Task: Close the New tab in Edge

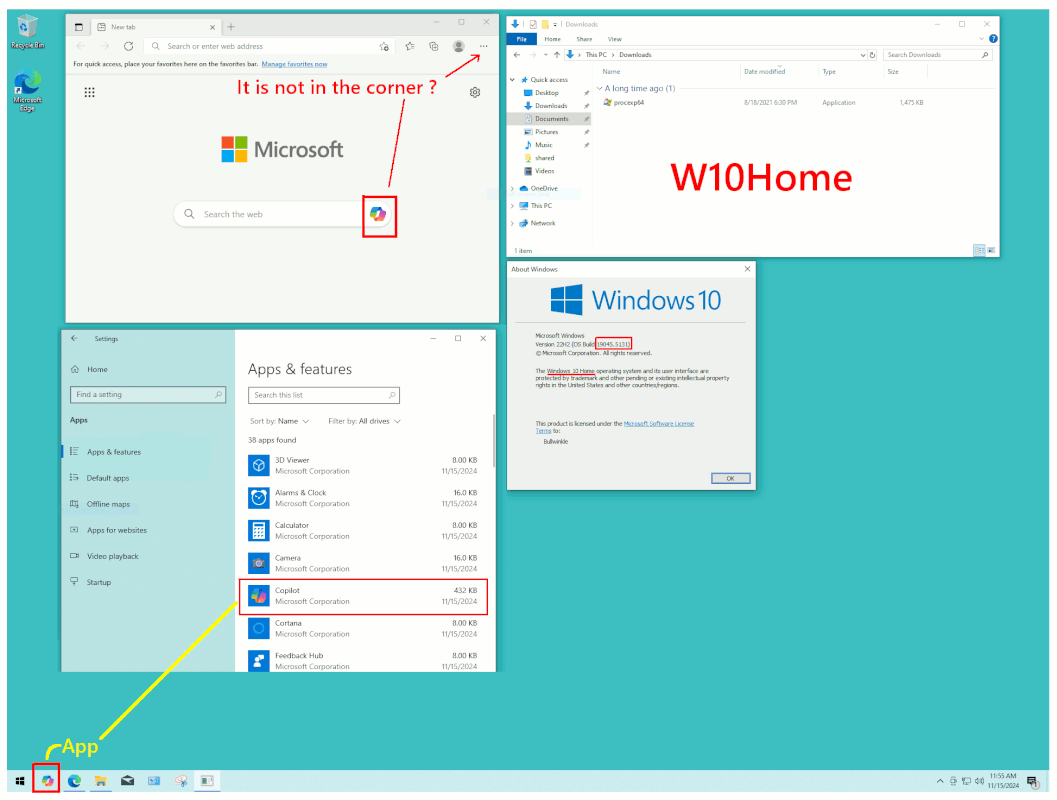Action: tap(212, 27)
